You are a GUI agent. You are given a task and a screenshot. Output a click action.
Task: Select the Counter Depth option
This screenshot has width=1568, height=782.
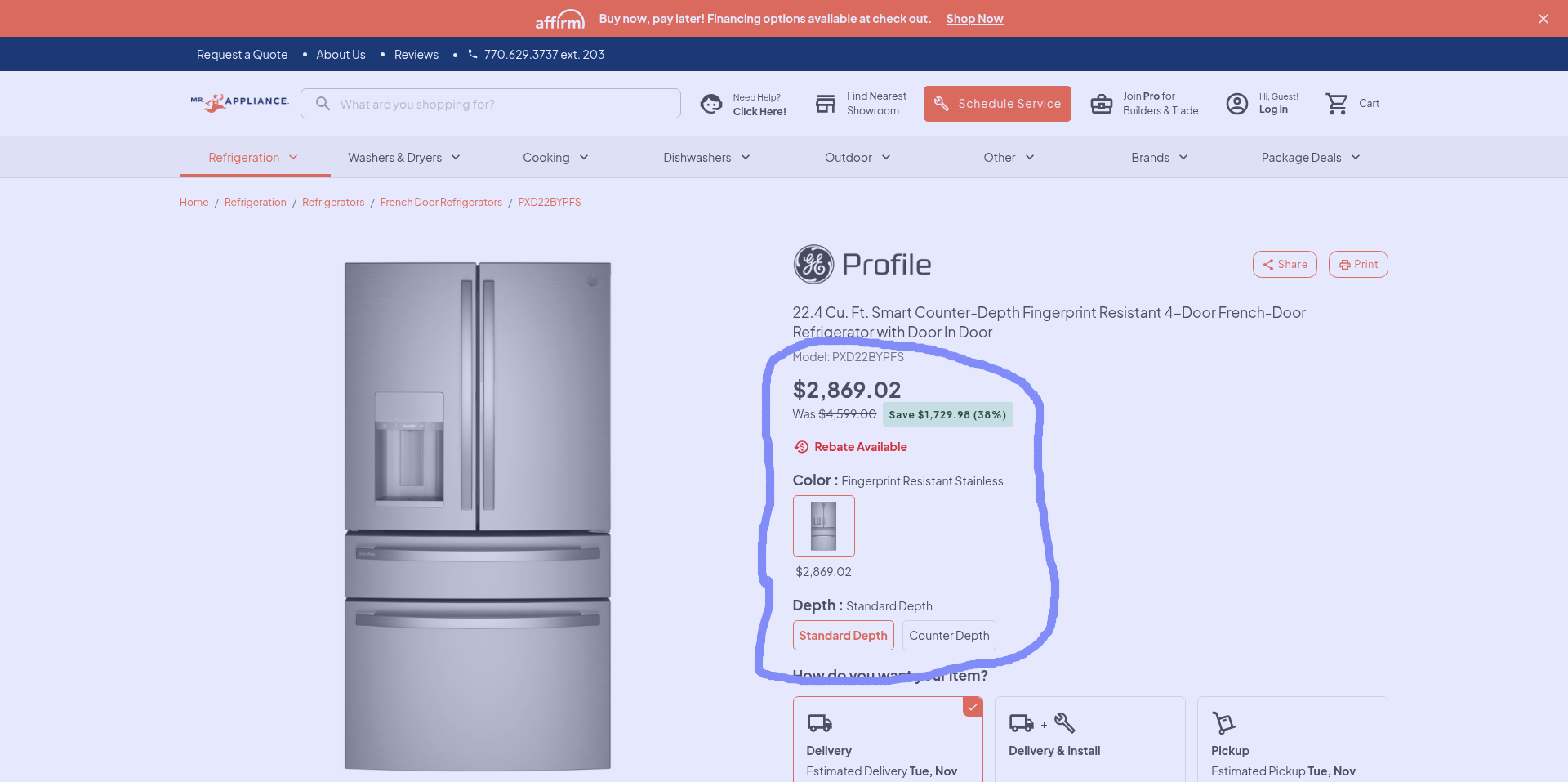(x=948, y=636)
